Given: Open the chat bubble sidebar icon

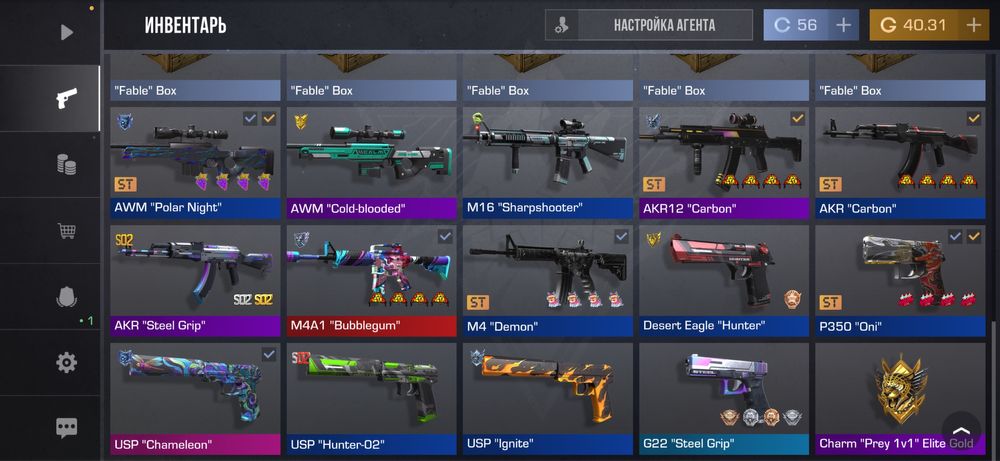Looking at the screenshot, I should coord(66,427).
